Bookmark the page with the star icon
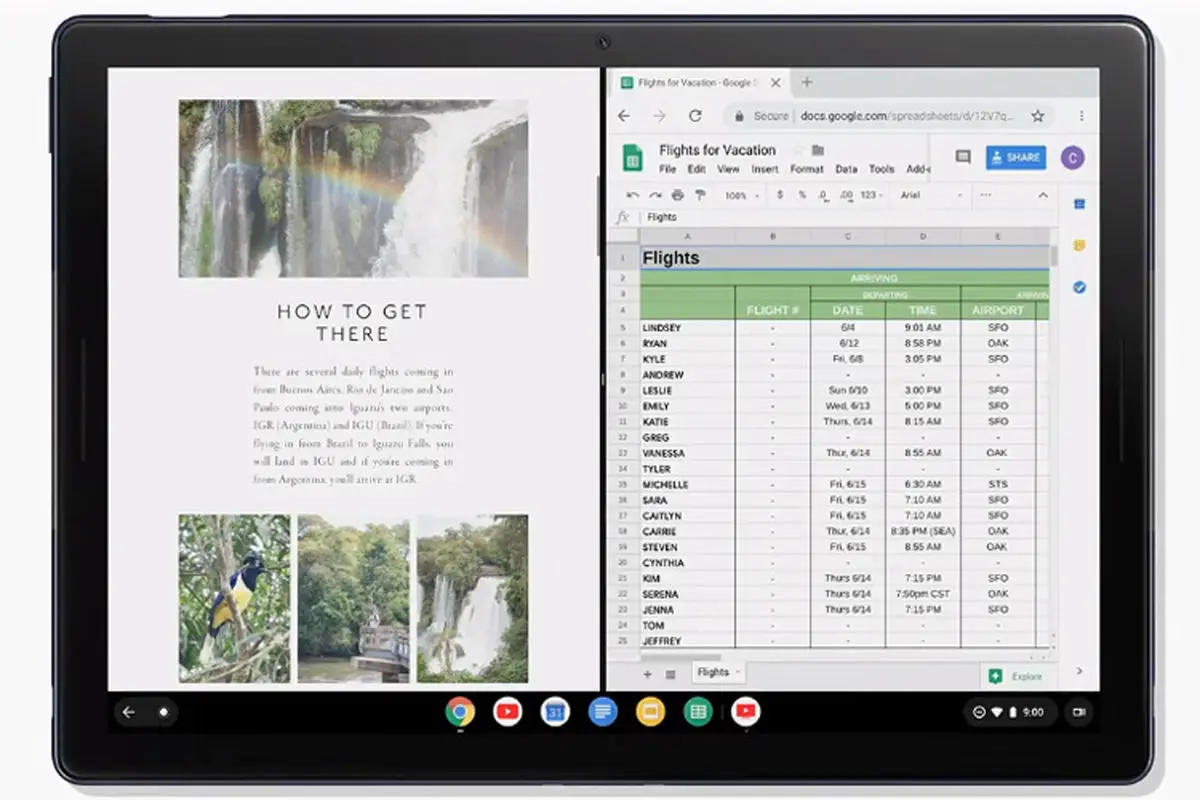 (x=1038, y=116)
